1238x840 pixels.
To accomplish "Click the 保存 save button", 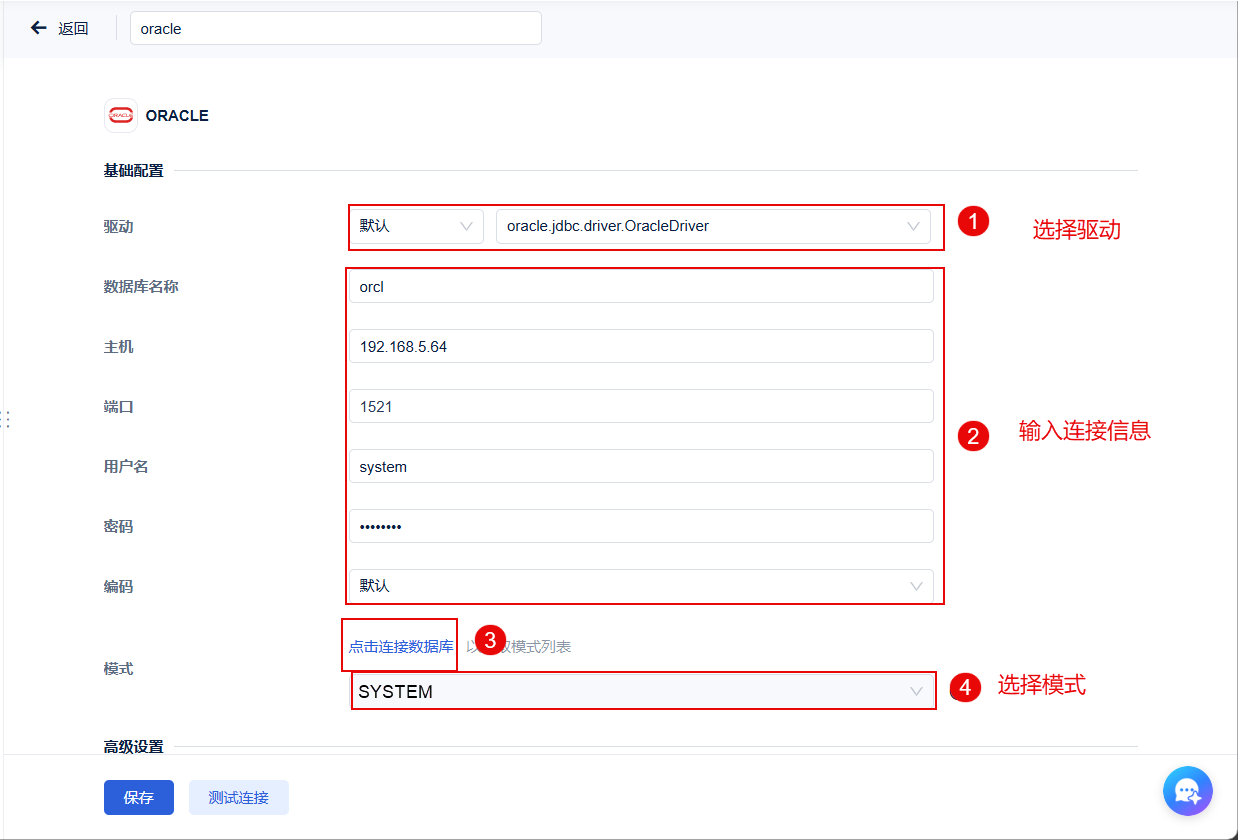I will point(139,797).
